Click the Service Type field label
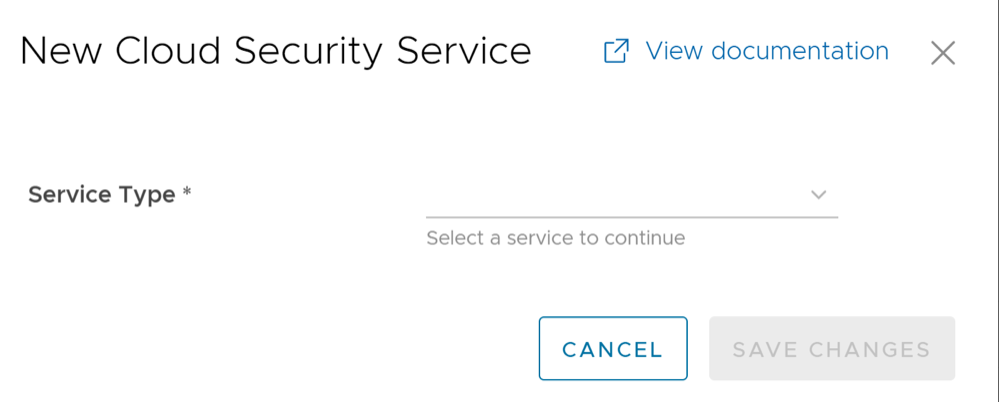 coord(101,194)
